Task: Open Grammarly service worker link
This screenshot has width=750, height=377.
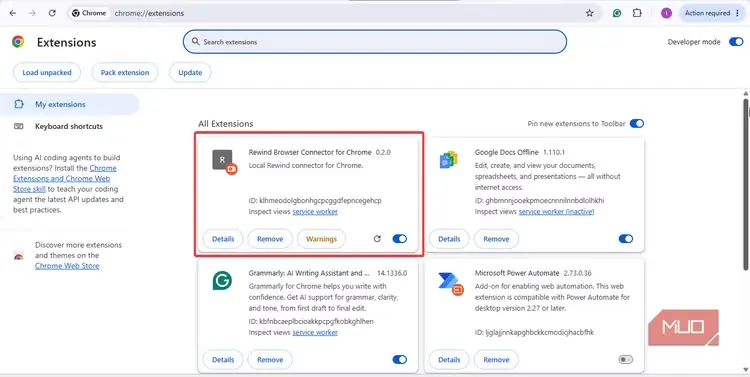Action: coord(315,332)
